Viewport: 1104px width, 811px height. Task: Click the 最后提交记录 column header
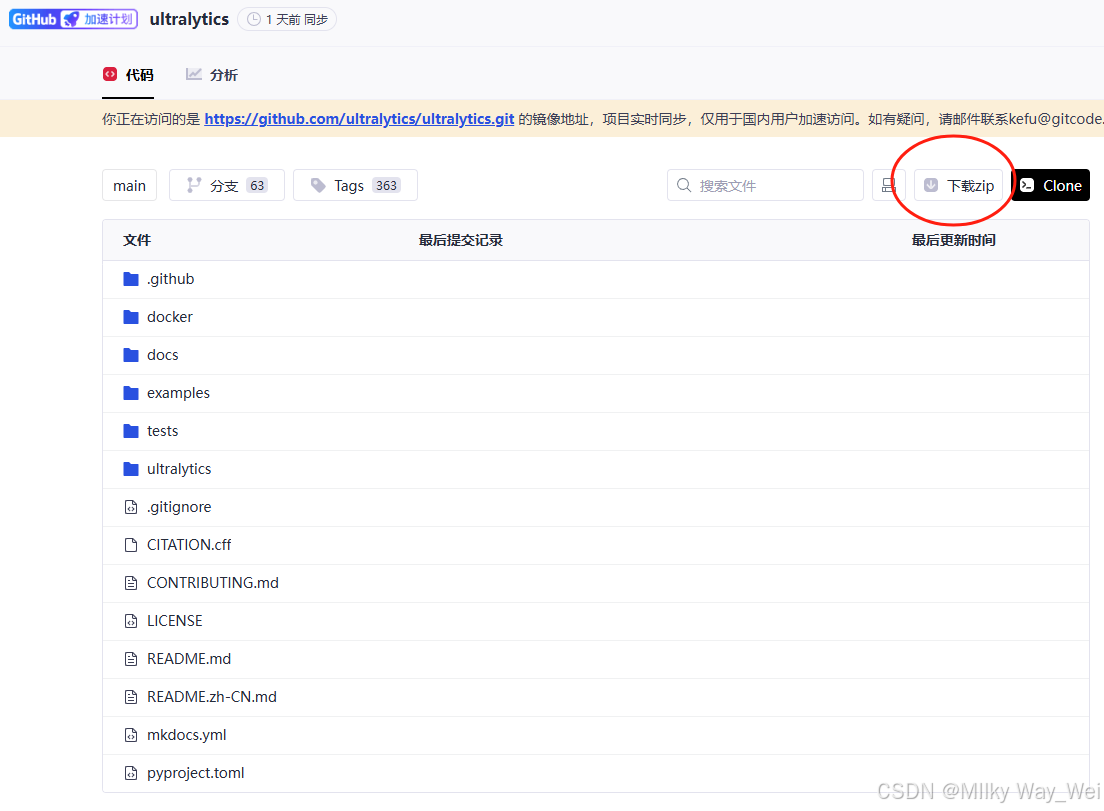click(x=460, y=240)
